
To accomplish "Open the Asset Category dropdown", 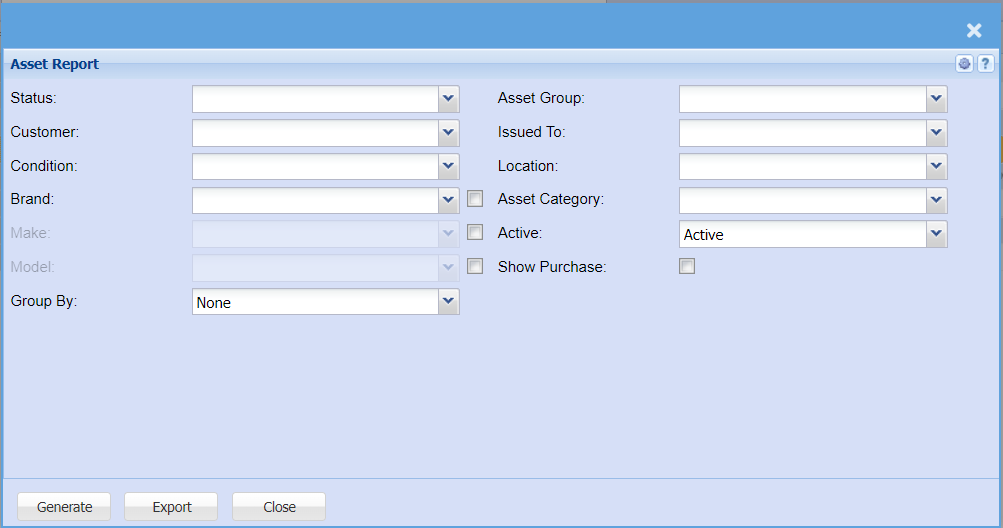I will point(936,201).
